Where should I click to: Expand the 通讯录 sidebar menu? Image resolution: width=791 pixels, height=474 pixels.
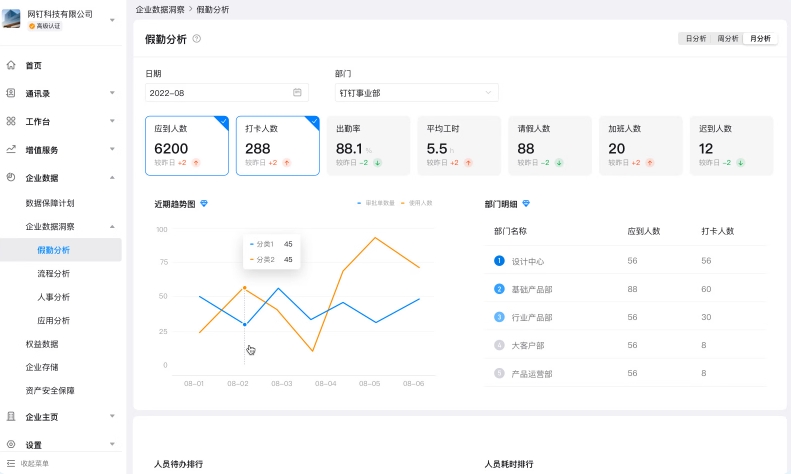coord(60,93)
